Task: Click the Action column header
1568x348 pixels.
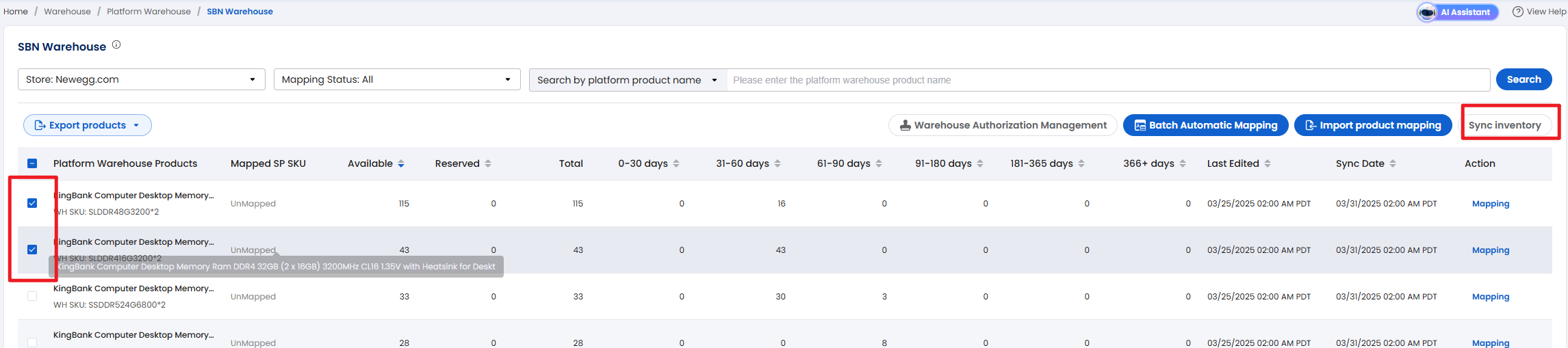Action: (1480, 163)
